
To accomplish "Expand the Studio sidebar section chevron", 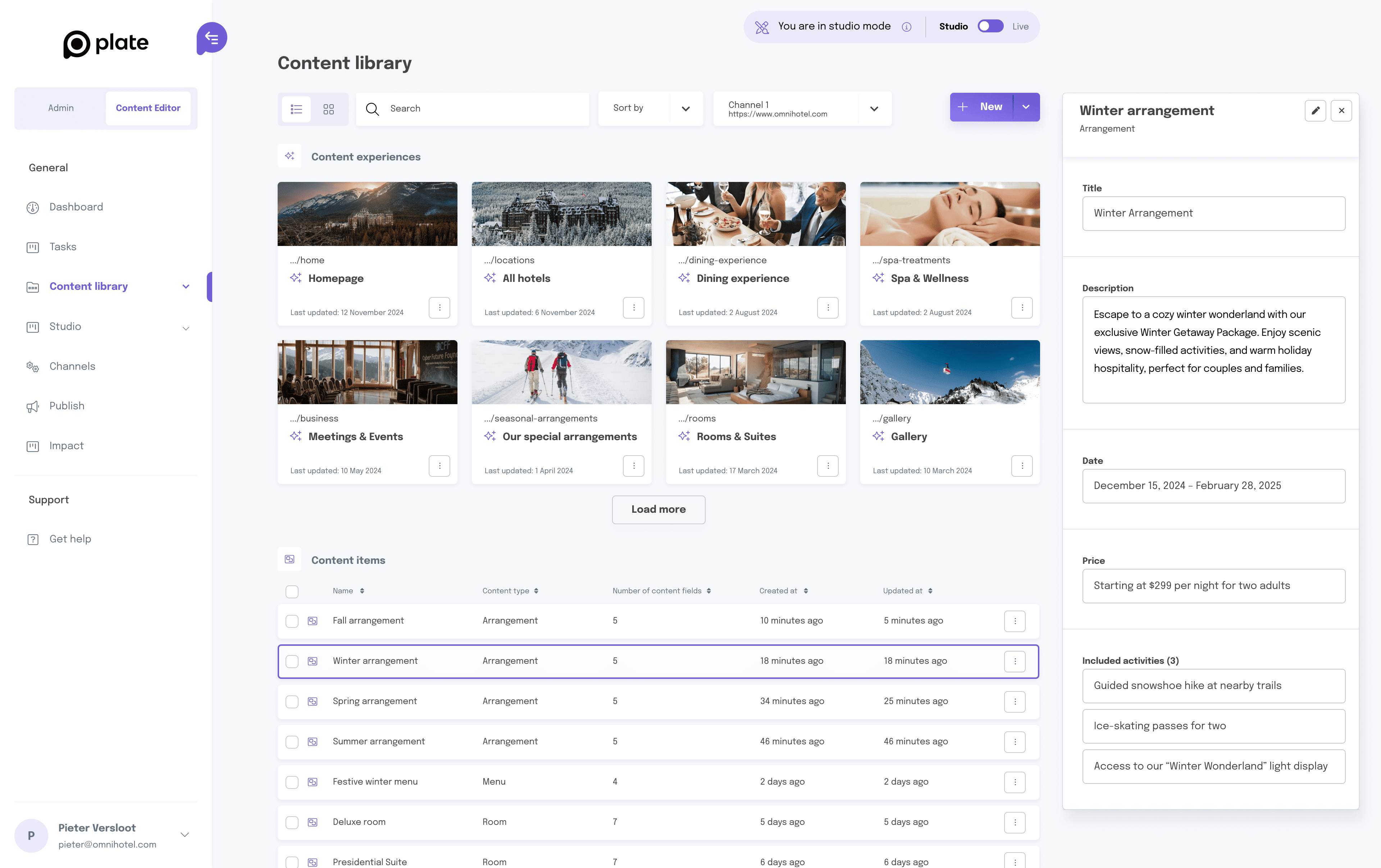I will pyautogui.click(x=186, y=328).
